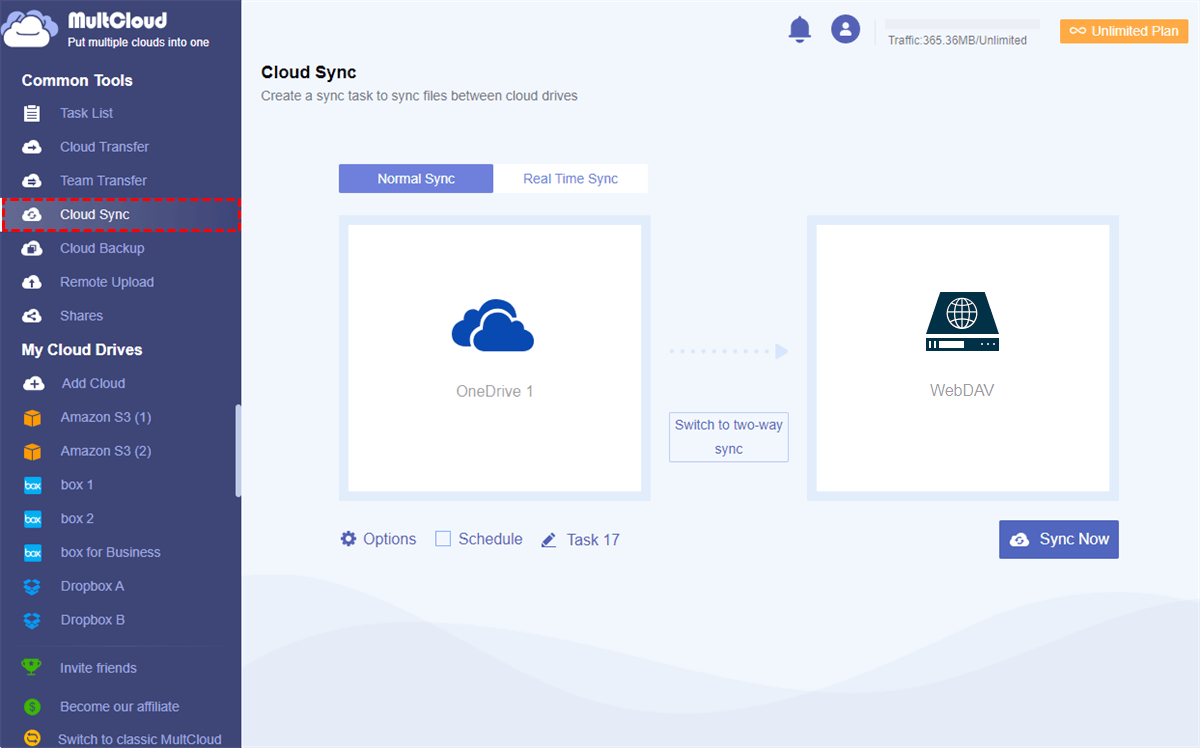Select Amazon S3 (1) drive label

tap(106, 418)
